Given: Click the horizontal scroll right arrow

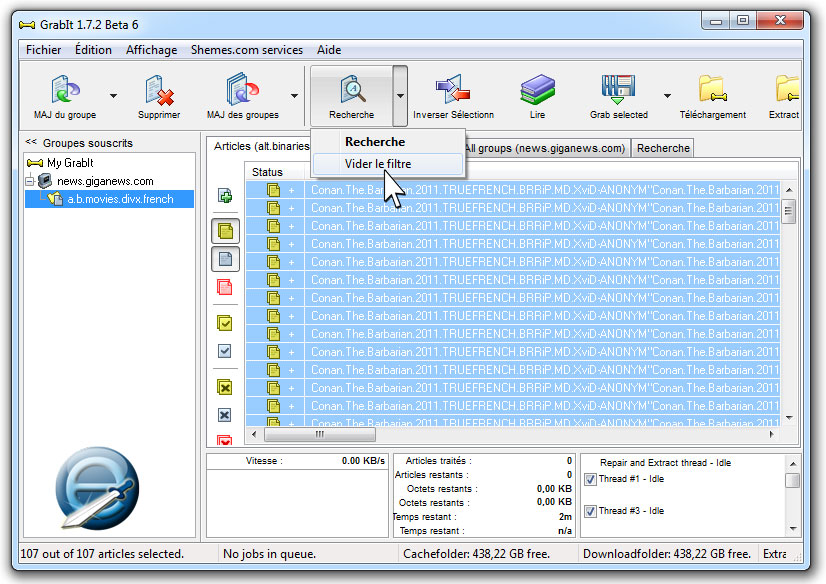Looking at the screenshot, I should pos(771,434).
